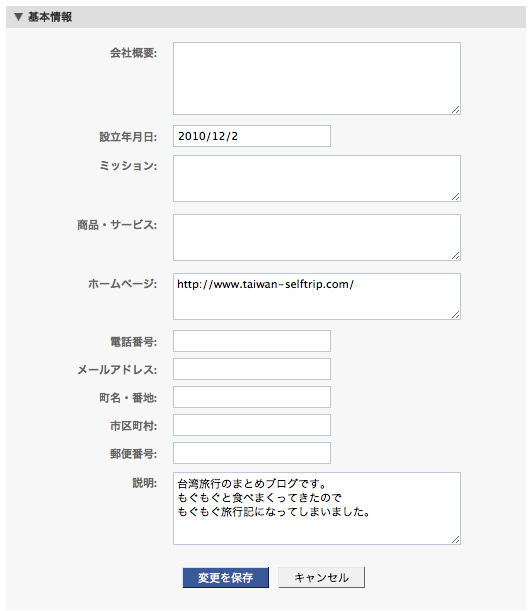Click the ミッション textarea resize grip
Image resolution: width=529 pixels, height=611 pixels.
455,197
